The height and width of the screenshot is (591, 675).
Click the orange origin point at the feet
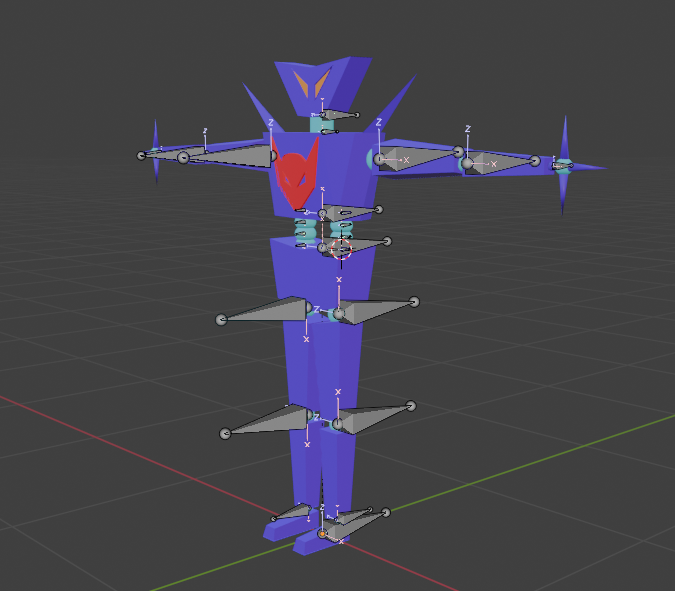(x=322, y=534)
